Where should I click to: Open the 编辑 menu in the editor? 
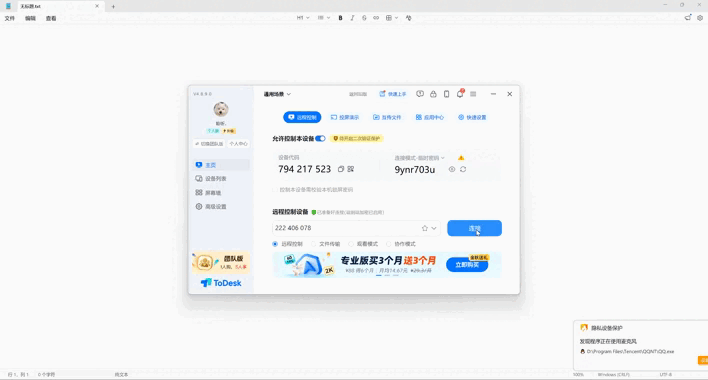click(30, 19)
